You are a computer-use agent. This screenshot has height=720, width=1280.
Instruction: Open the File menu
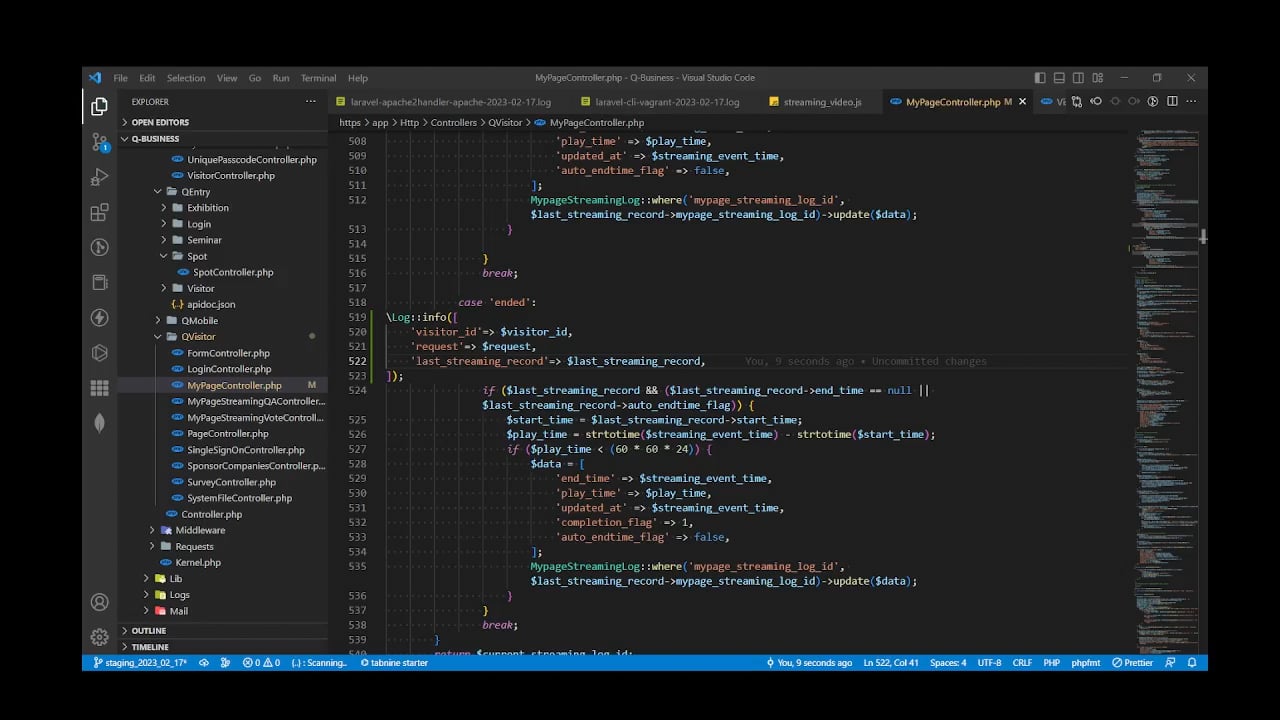pyautogui.click(x=120, y=78)
